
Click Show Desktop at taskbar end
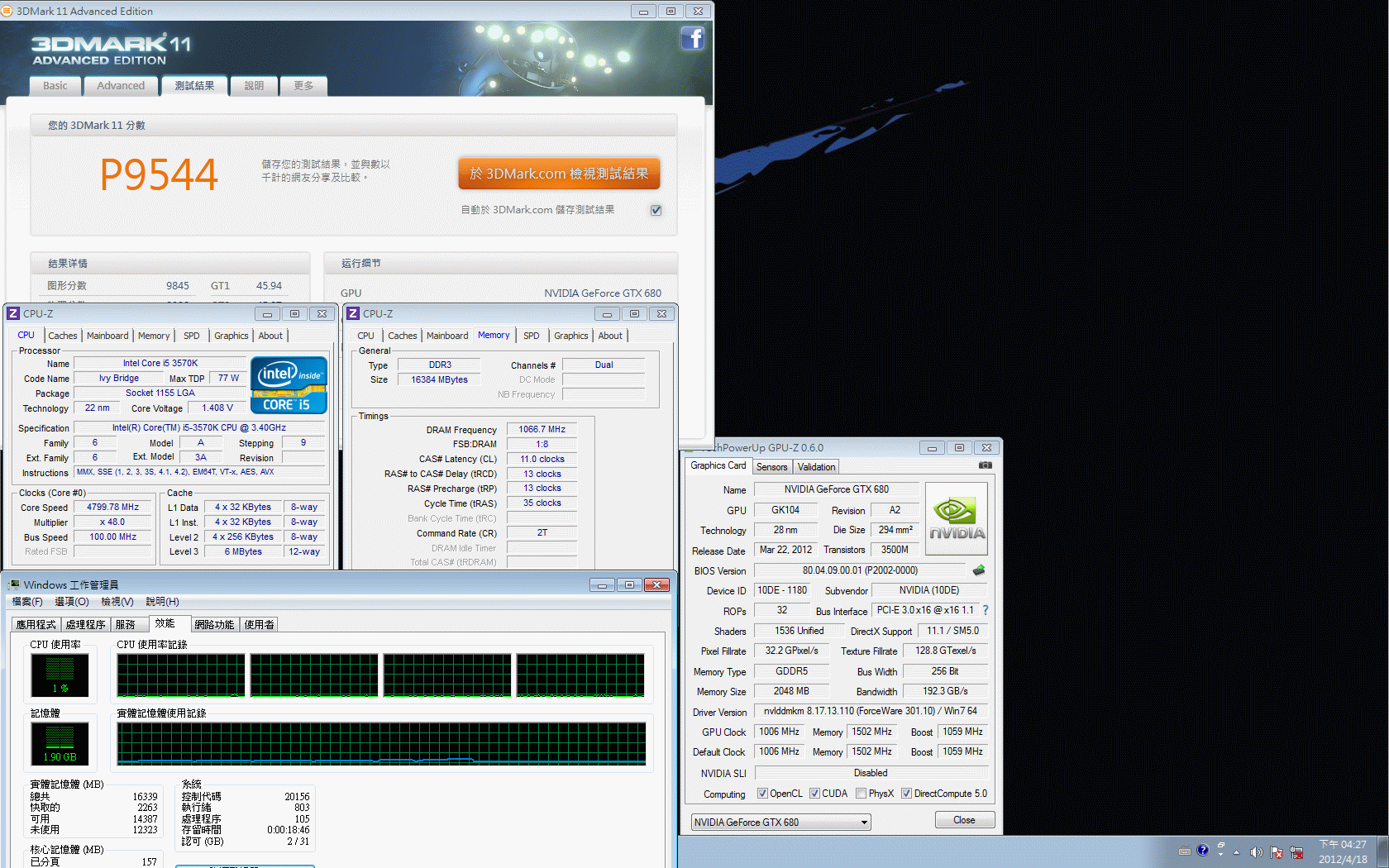click(1382, 851)
